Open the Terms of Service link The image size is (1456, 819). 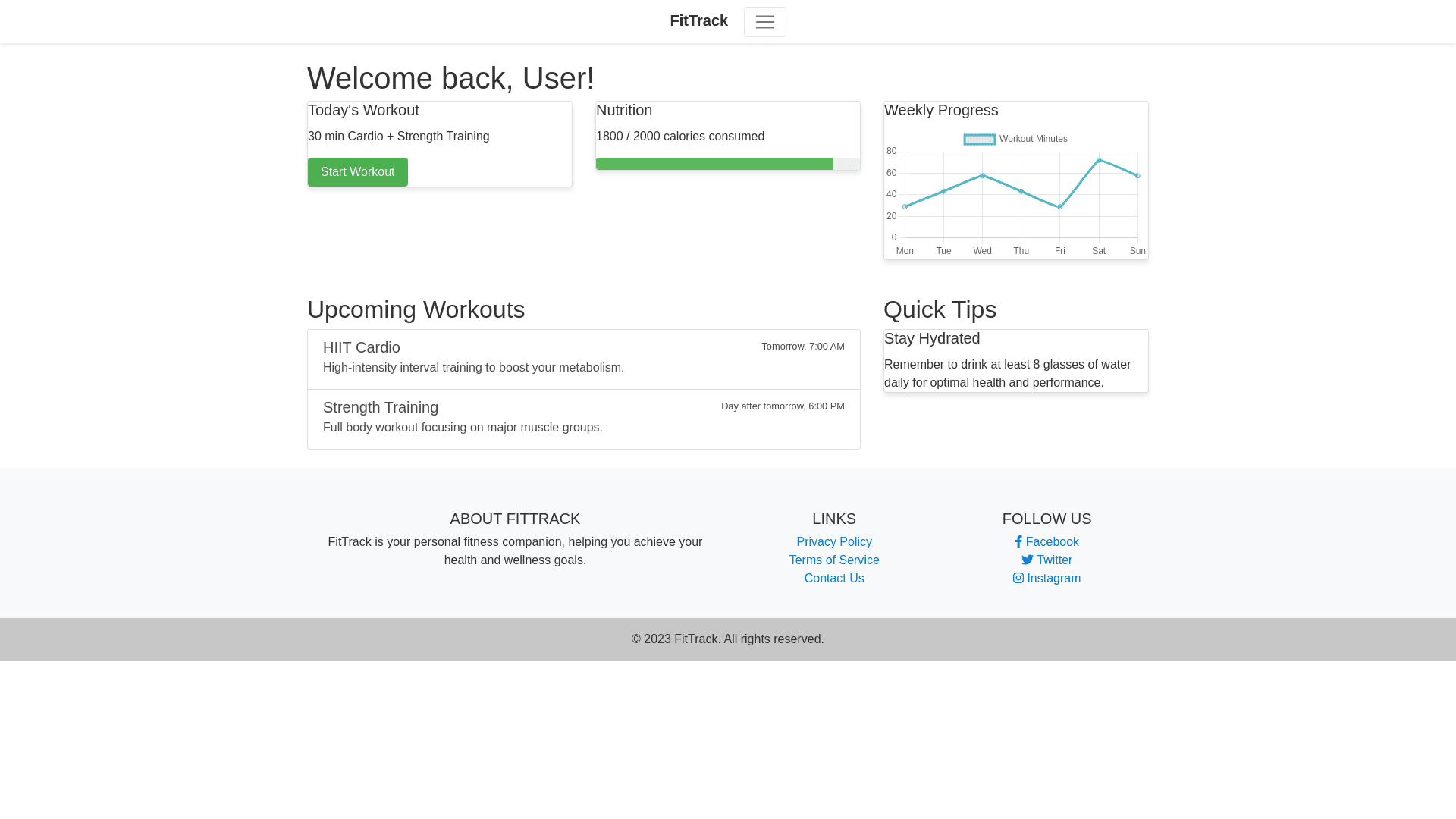833,560
